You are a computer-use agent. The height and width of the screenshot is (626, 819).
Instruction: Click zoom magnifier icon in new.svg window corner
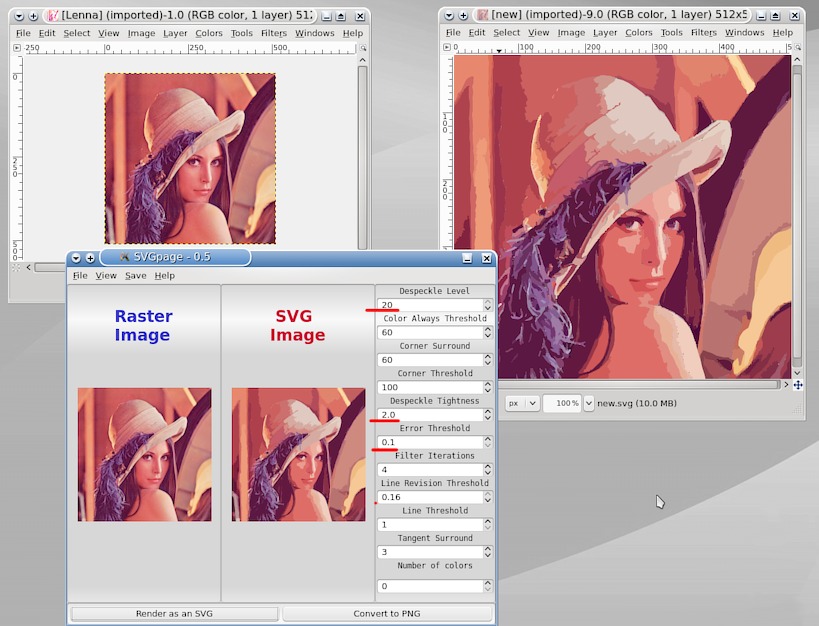pos(798,47)
